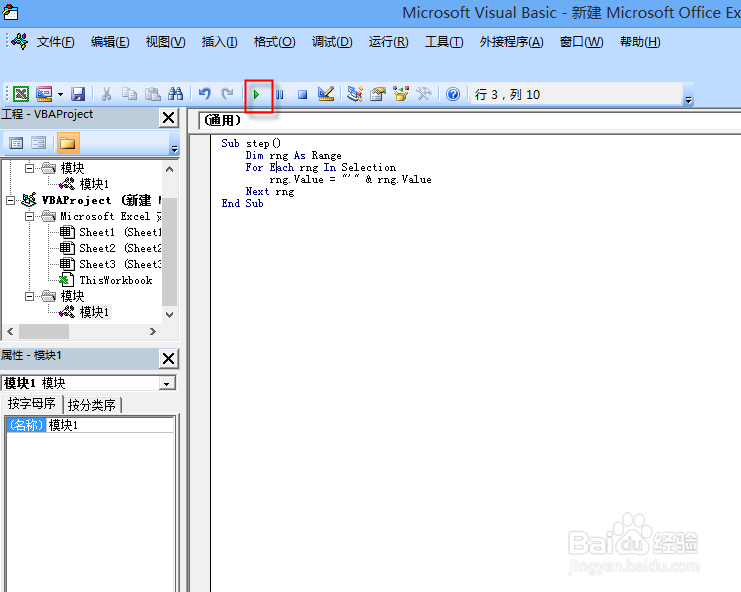The image size is (741, 592).
Task: Open the Object Browser toolbar icon
Action: [401, 94]
